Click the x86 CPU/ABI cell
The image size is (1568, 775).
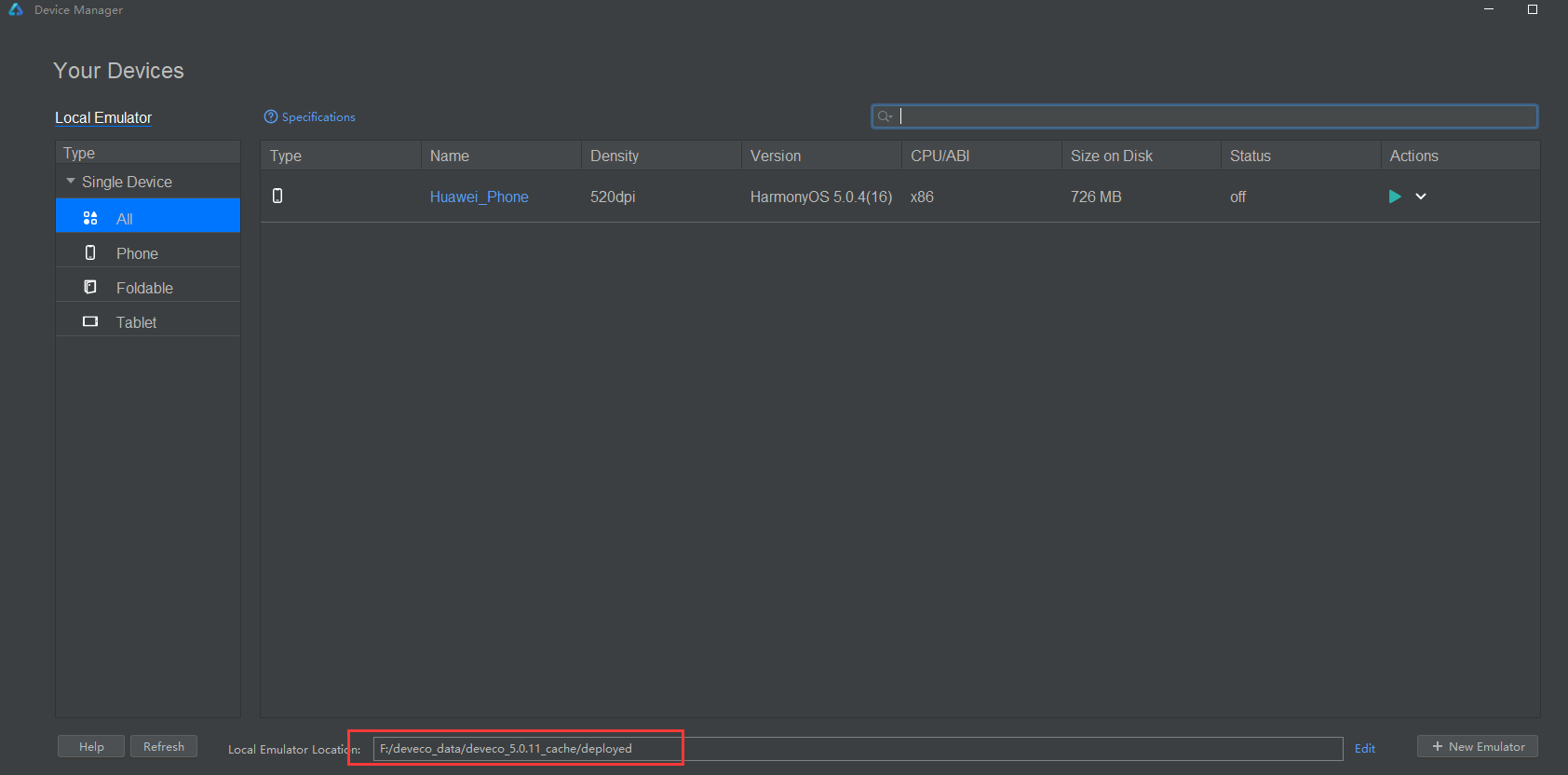tap(922, 197)
